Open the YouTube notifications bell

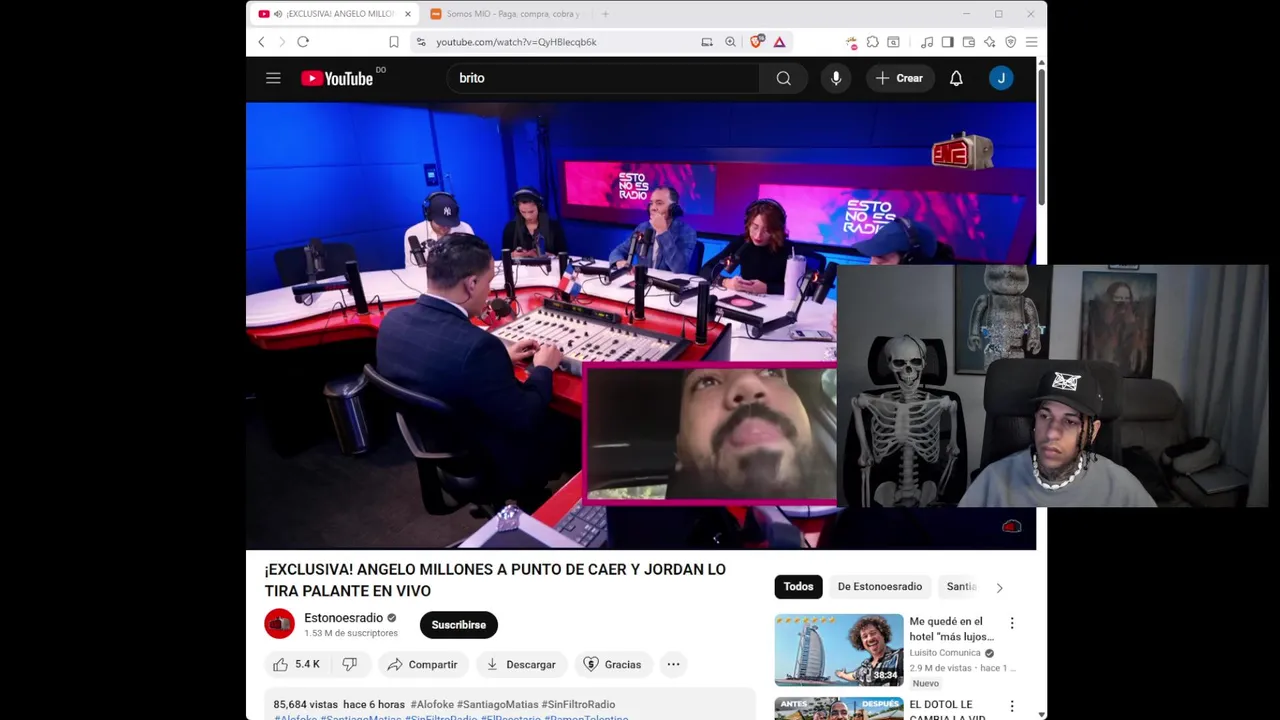pos(956,78)
